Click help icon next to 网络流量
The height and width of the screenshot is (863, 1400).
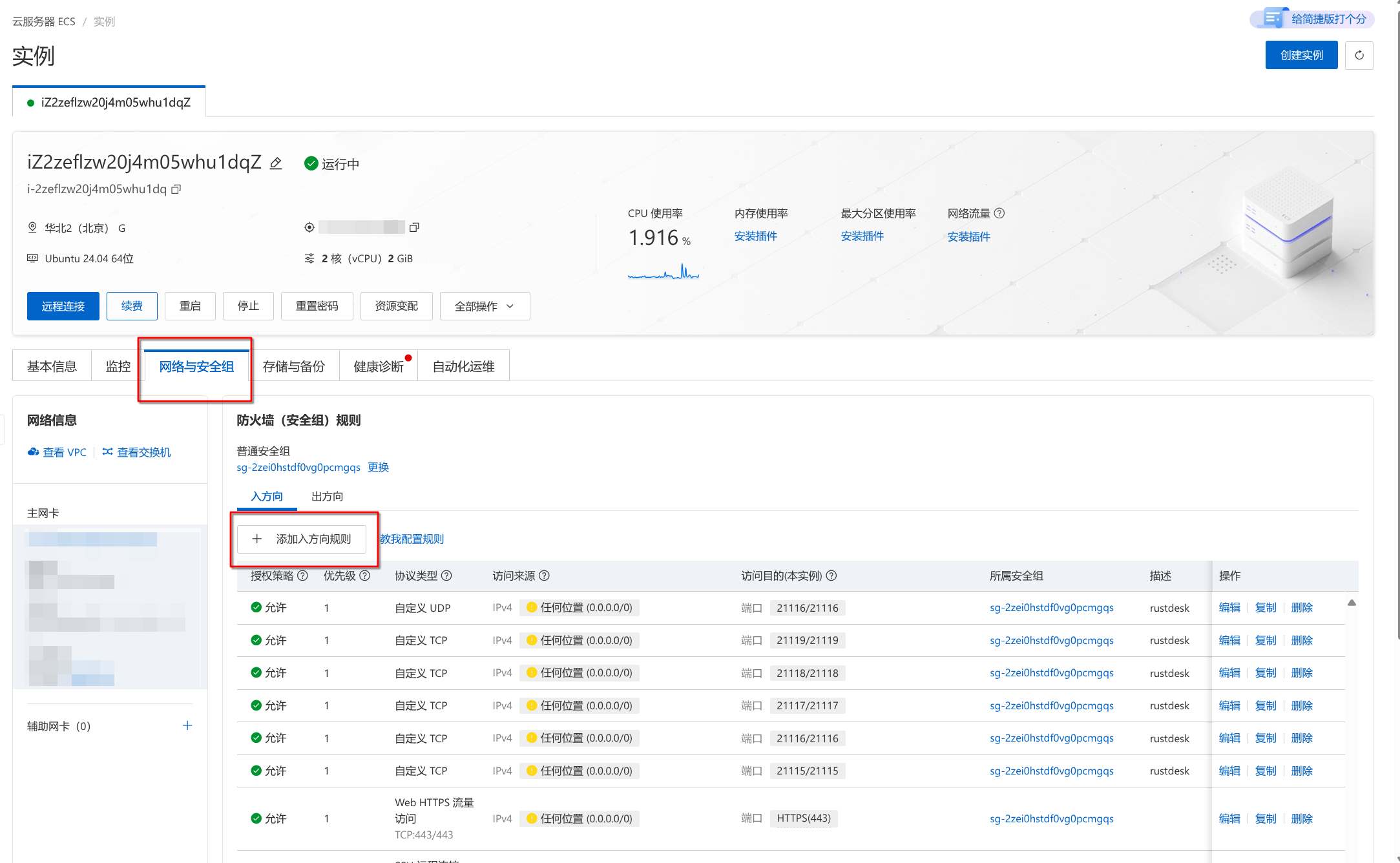[999, 213]
